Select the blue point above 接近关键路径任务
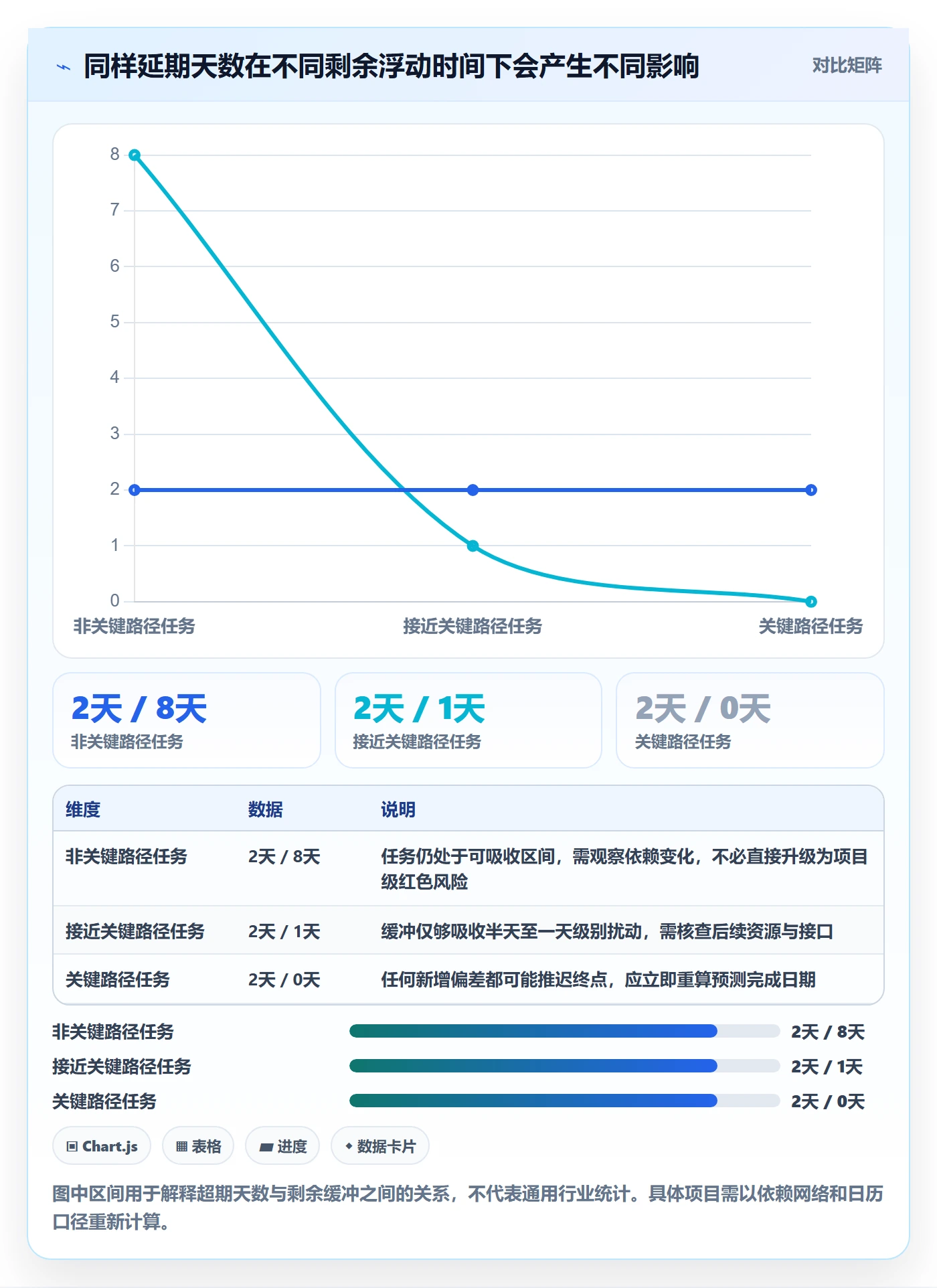The image size is (937, 1288). (473, 490)
